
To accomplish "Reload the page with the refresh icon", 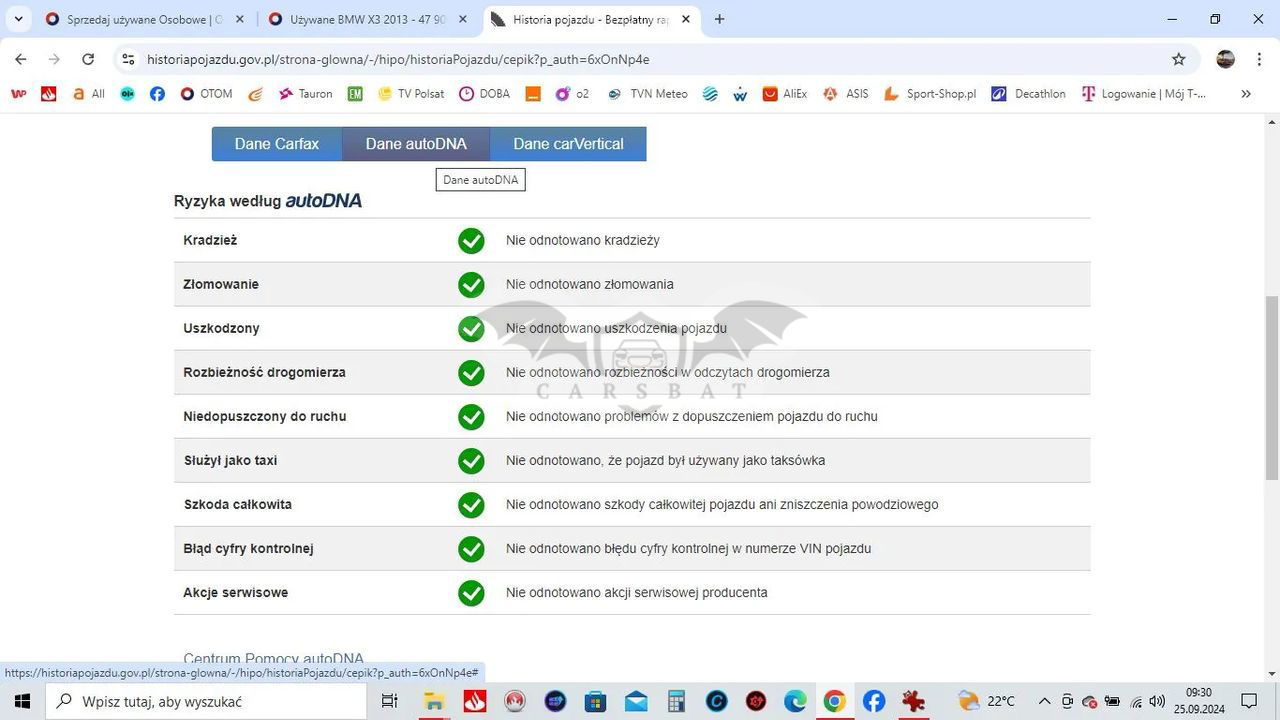I will (88, 59).
